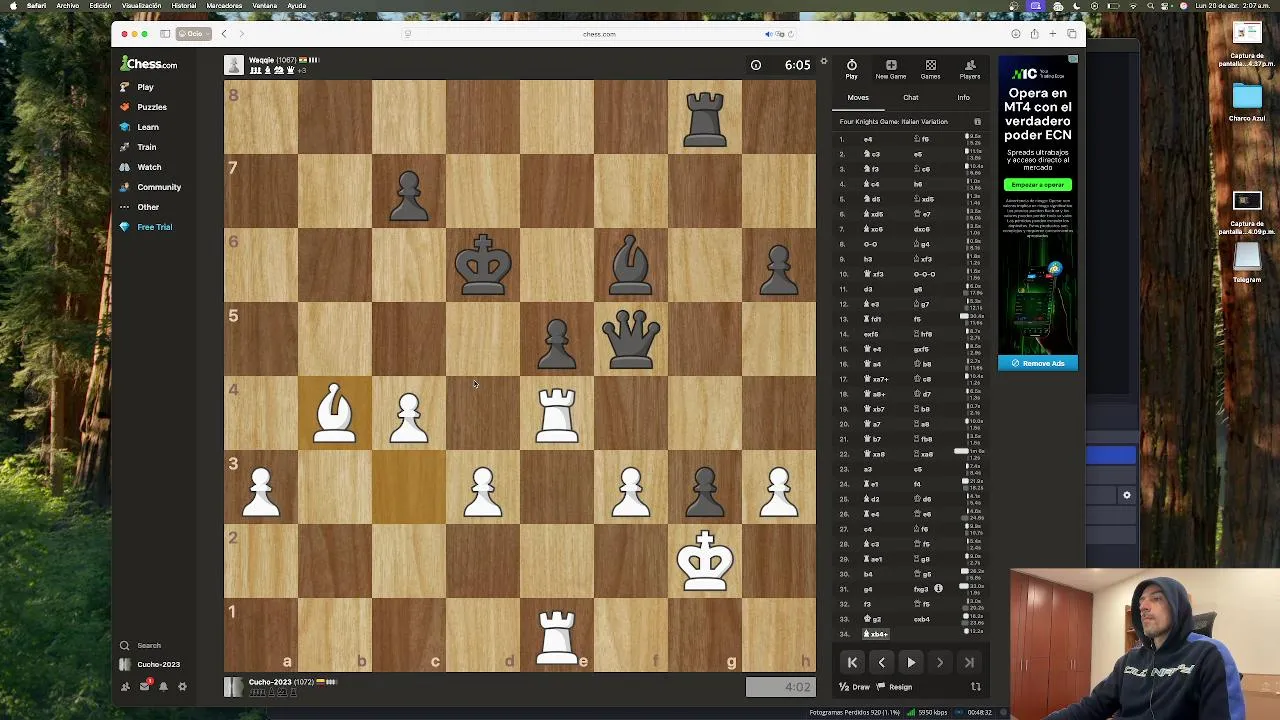Open the sidebar notifications bell icon
1280x720 pixels.
point(163,686)
